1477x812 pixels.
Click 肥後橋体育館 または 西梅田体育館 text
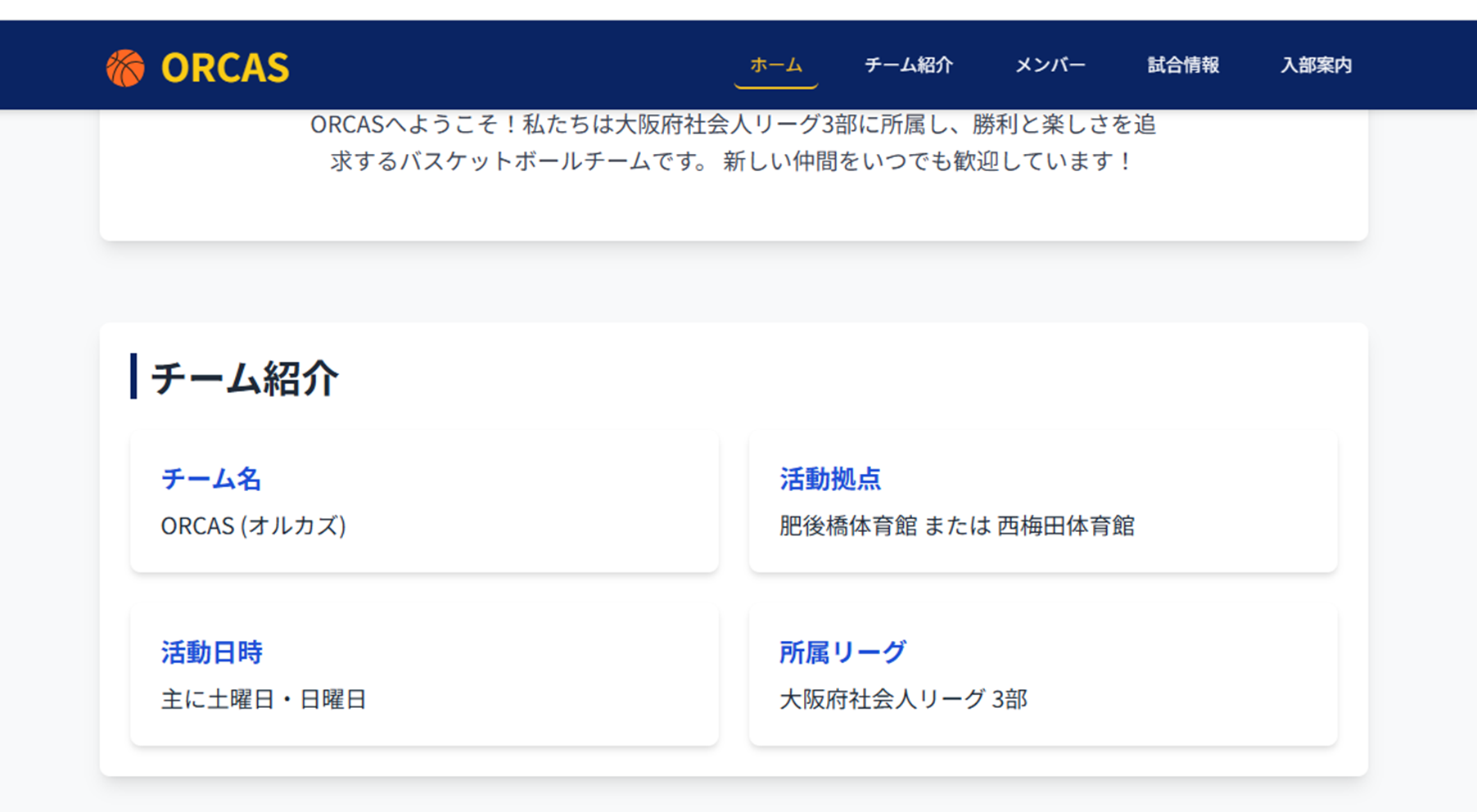957,526
